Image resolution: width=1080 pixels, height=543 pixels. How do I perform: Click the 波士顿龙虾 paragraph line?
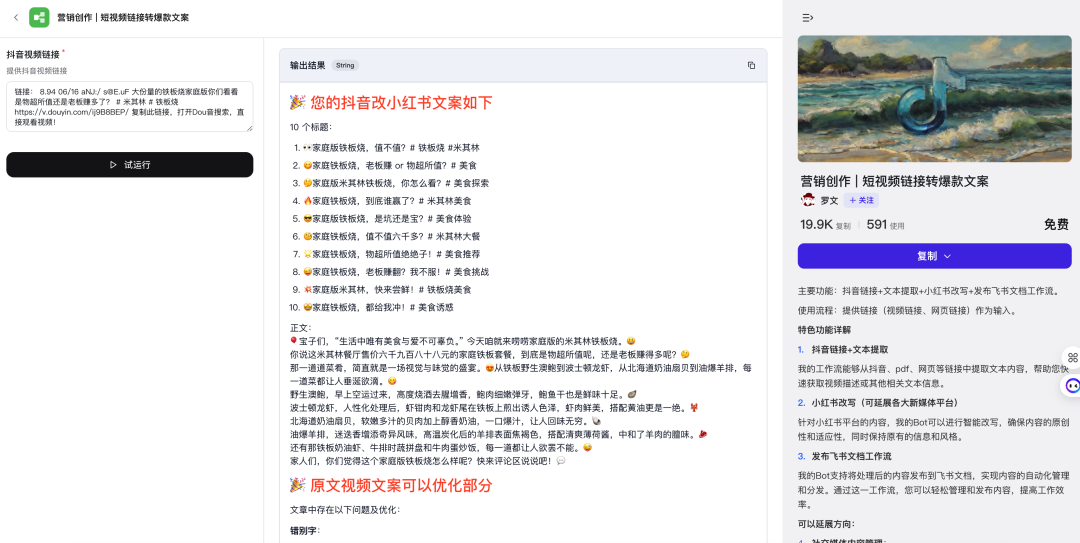(x=495, y=408)
